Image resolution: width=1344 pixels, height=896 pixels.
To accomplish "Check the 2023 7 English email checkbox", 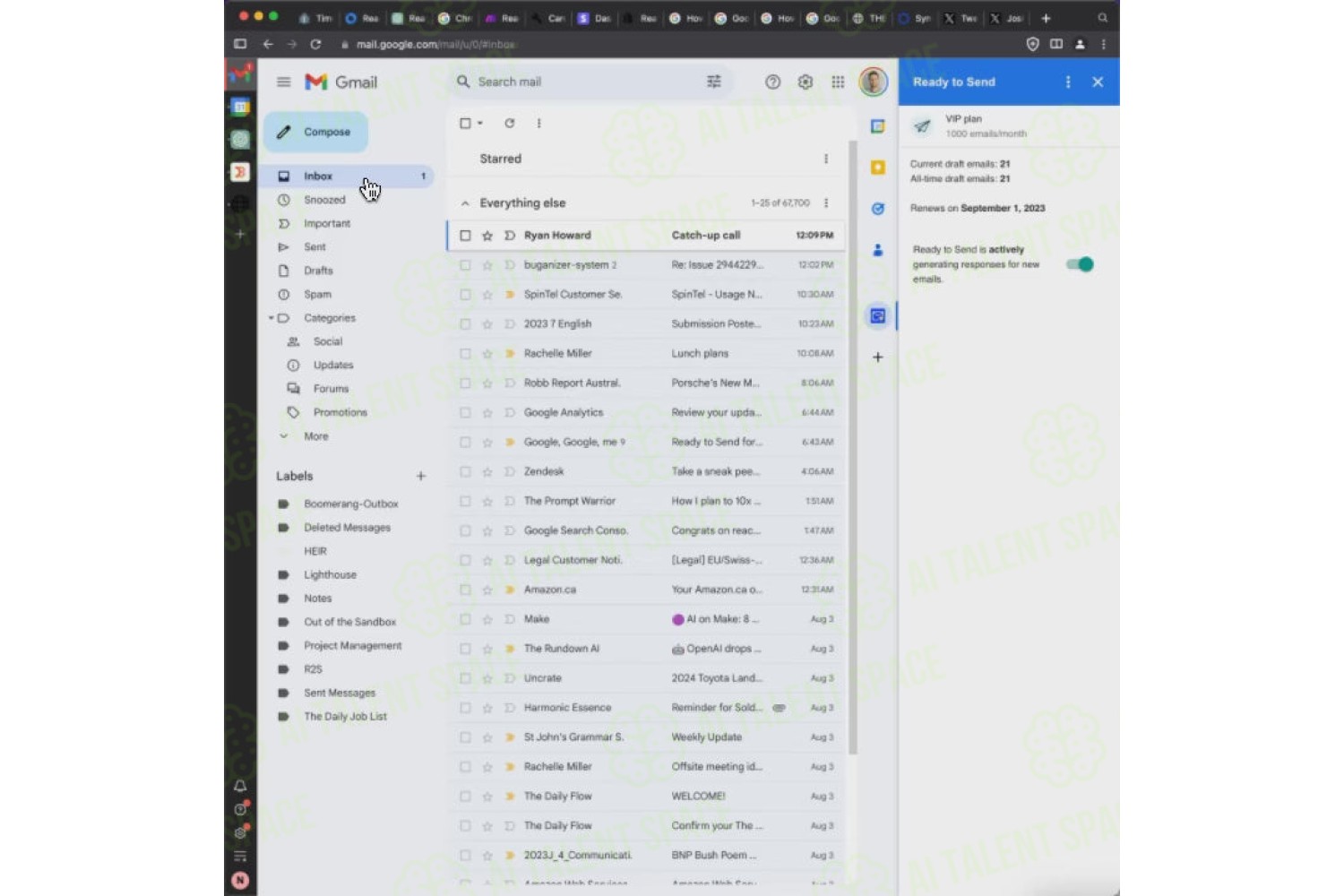I will click(x=465, y=324).
